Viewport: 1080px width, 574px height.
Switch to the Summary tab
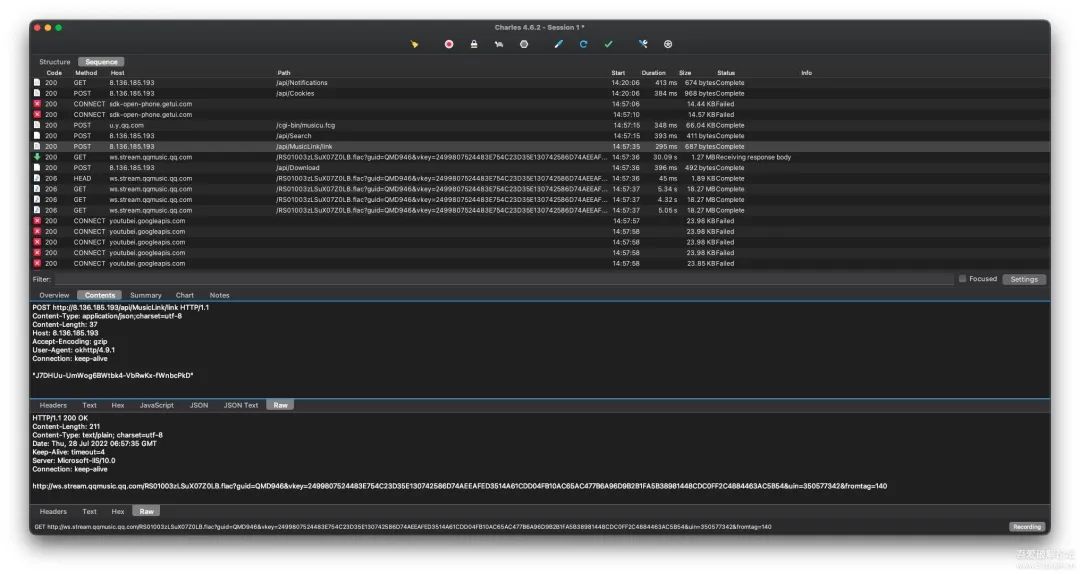(x=146, y=295)
